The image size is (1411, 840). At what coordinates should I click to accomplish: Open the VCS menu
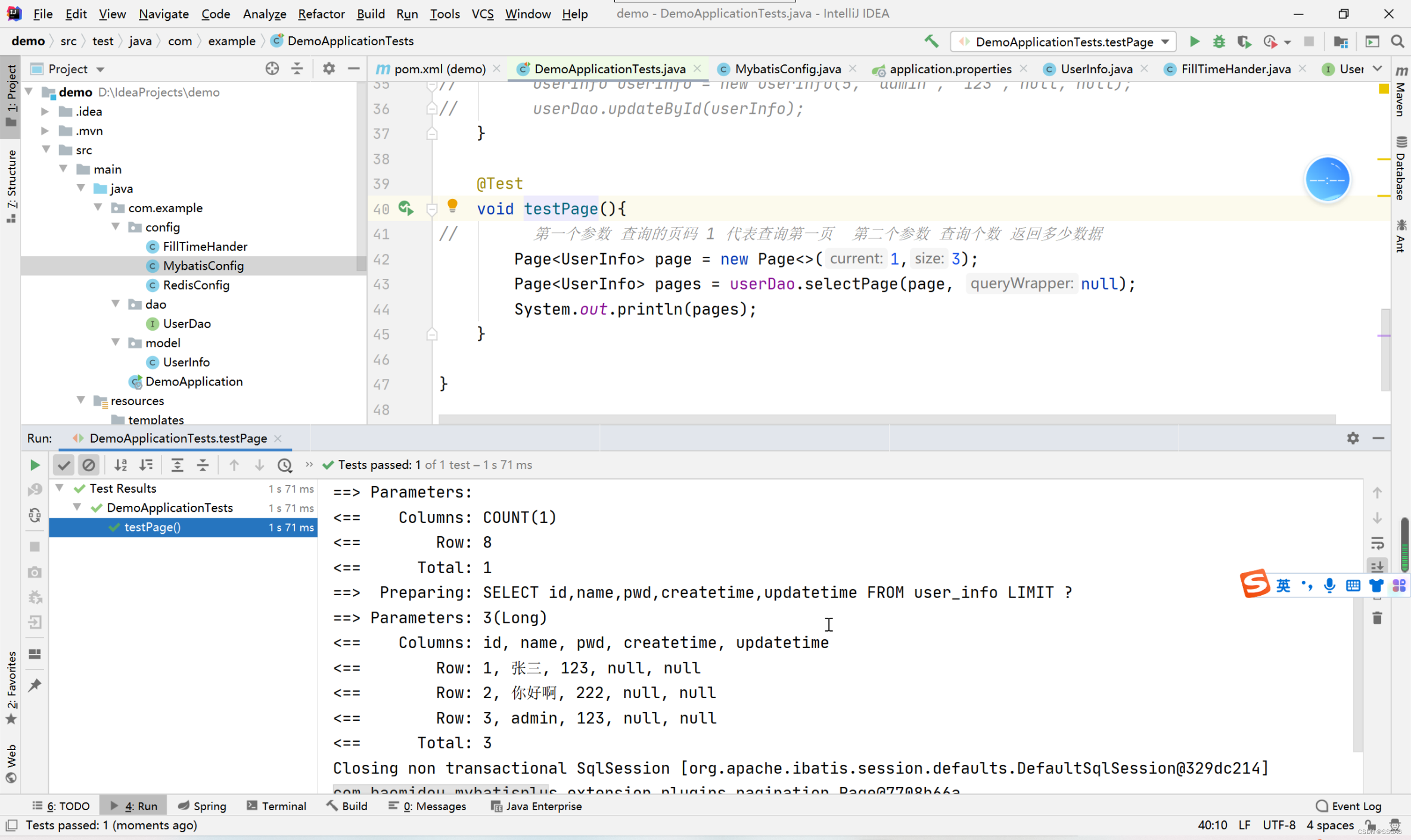coord(482,13)
